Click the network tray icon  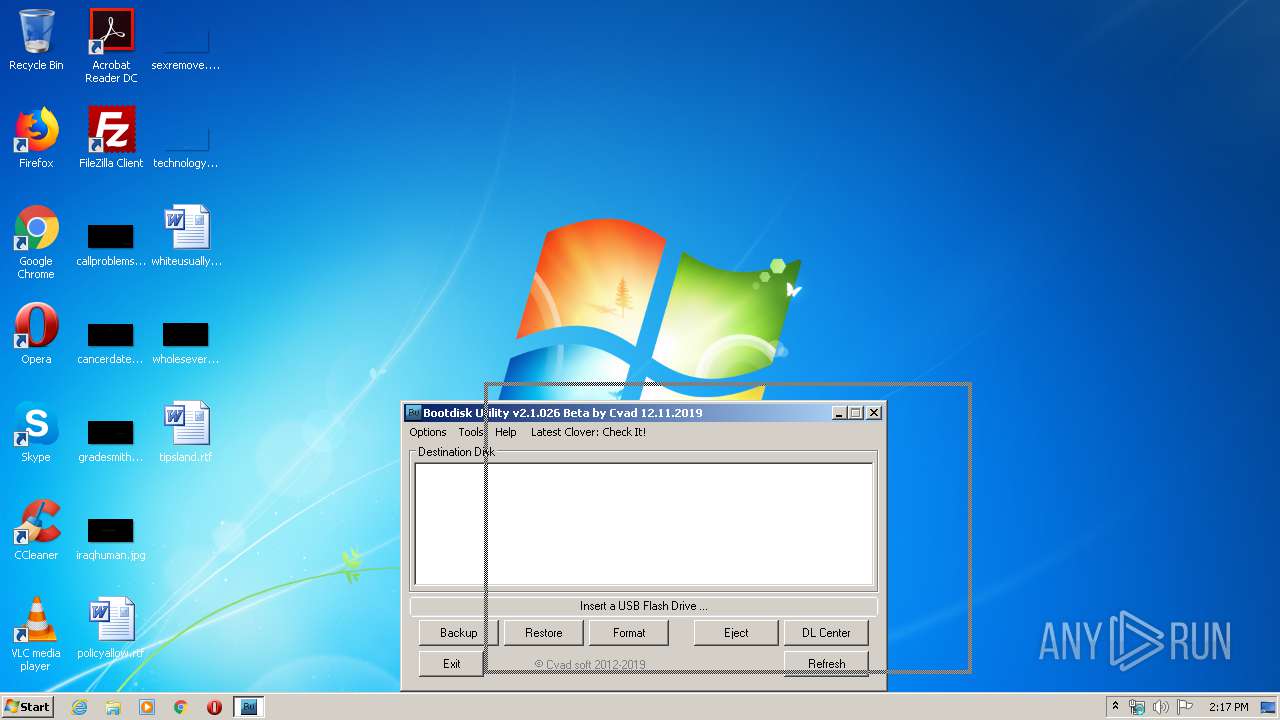tap(1137, 707)
